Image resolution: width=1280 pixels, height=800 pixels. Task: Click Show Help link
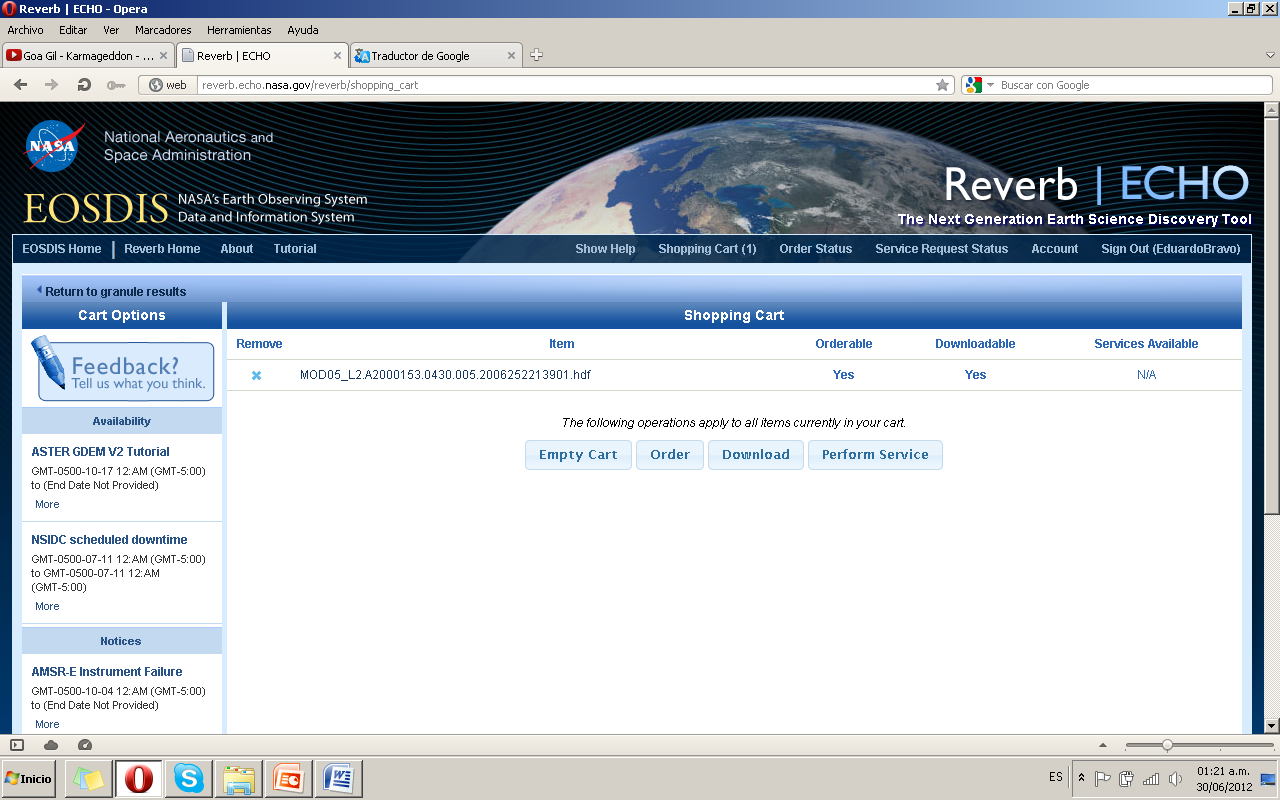605,249
